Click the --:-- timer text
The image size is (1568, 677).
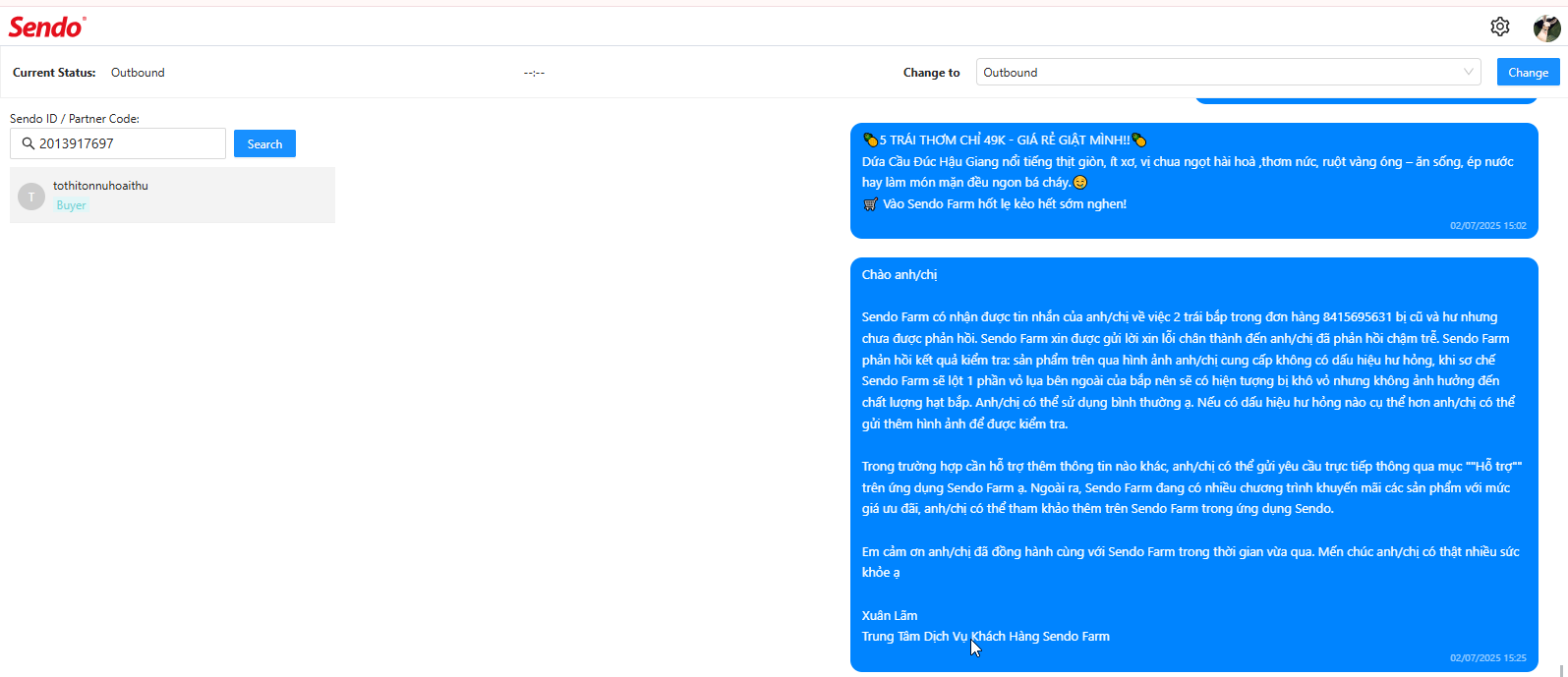534,73
